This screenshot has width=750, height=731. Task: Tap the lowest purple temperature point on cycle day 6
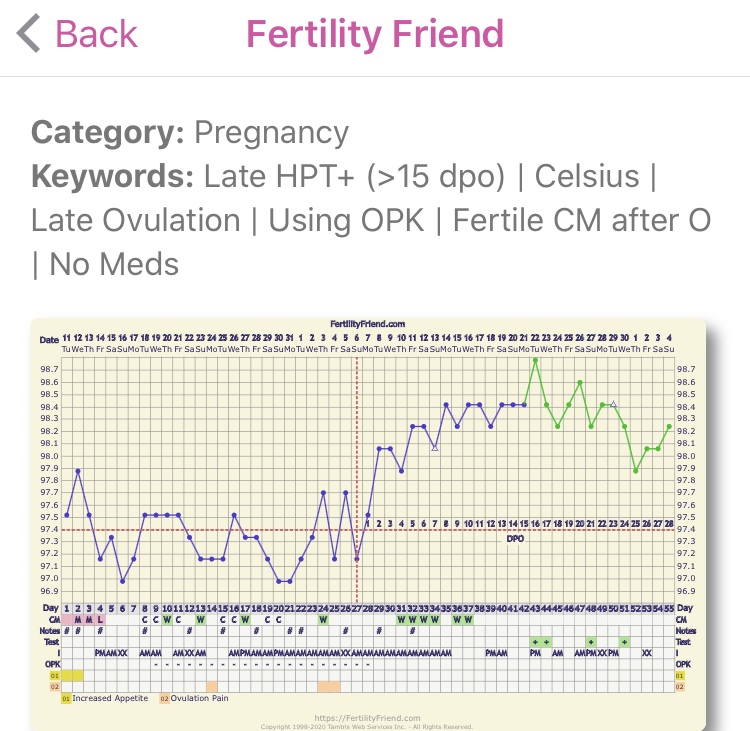[x=122, y=581]
